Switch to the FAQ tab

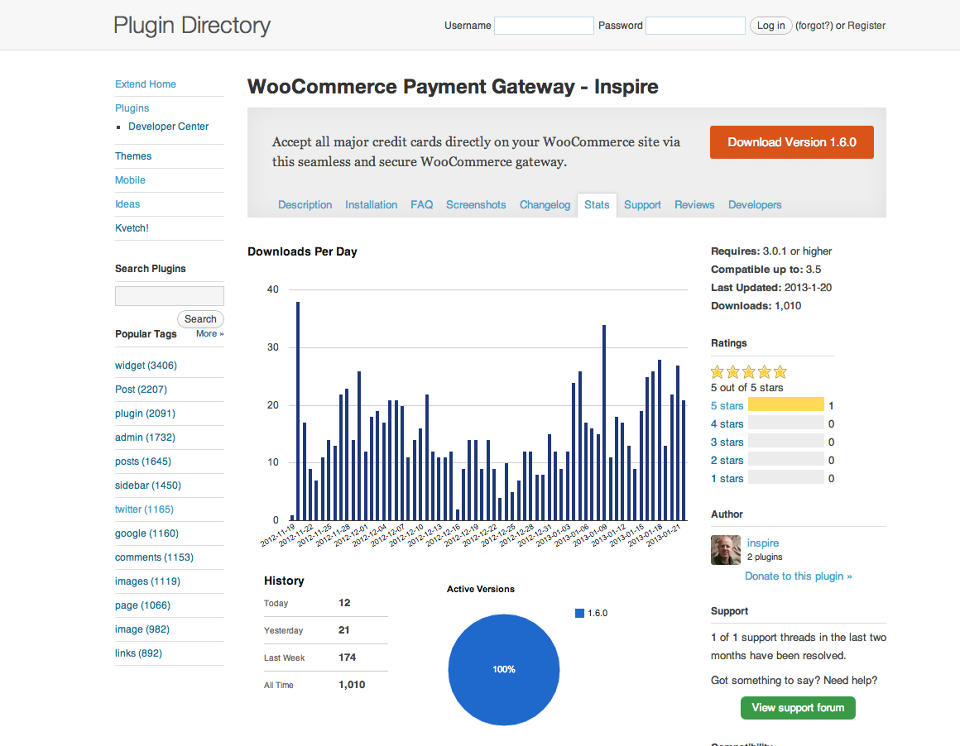[x=421, y=205]
